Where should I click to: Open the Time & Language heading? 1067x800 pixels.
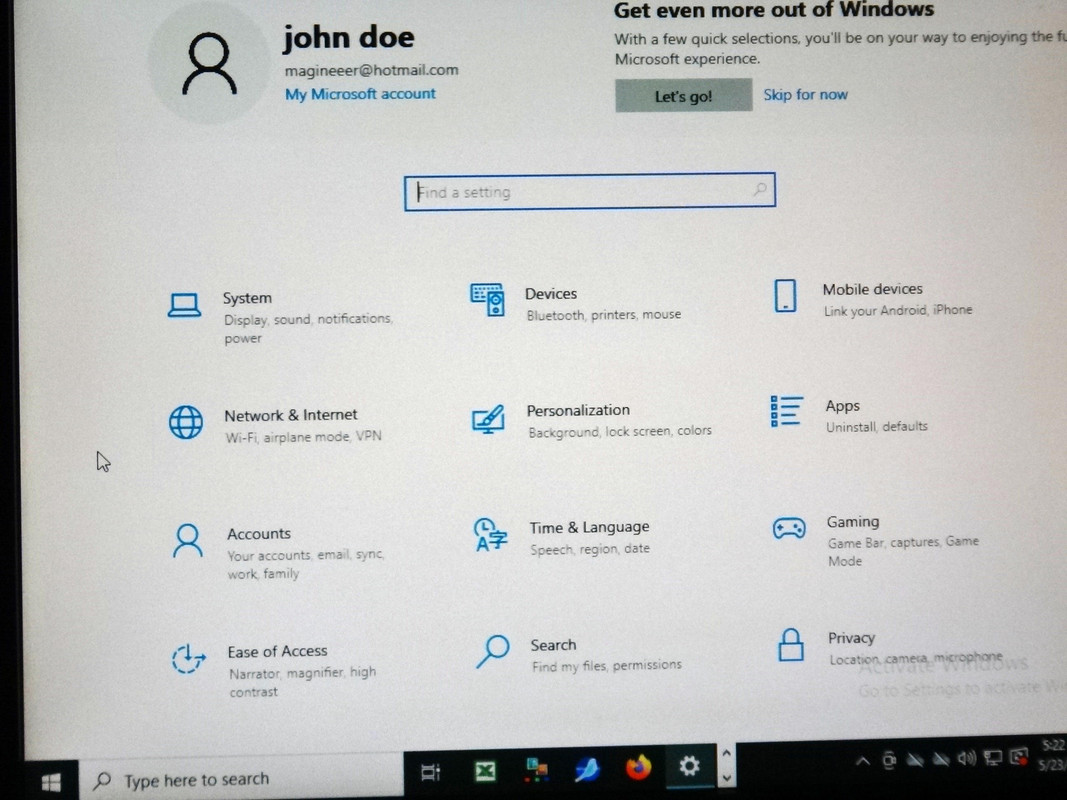click(x=589, y=527)
